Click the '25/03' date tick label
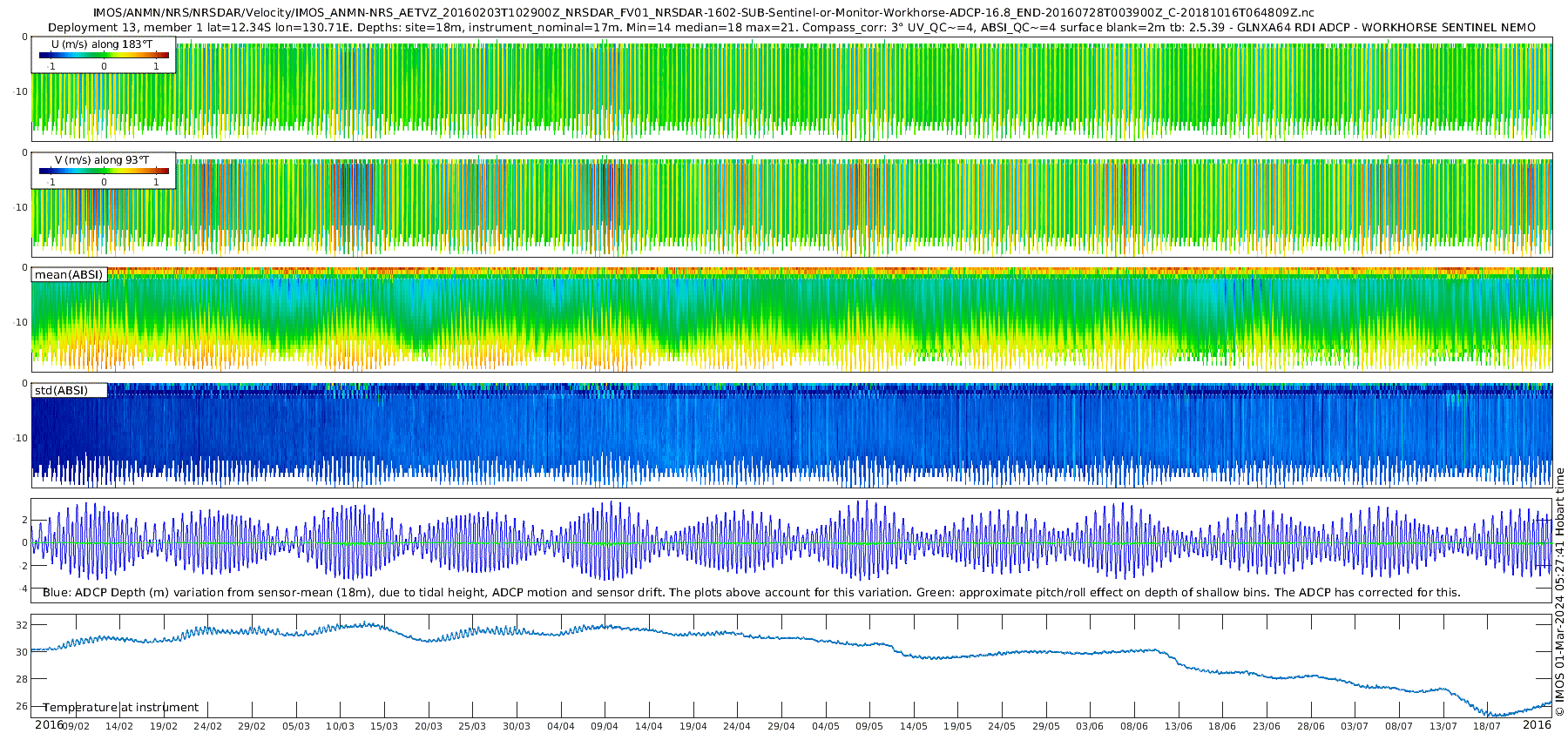Image resolution: width=1568 pixels, height=740 pixels. (x=472, y=727)
